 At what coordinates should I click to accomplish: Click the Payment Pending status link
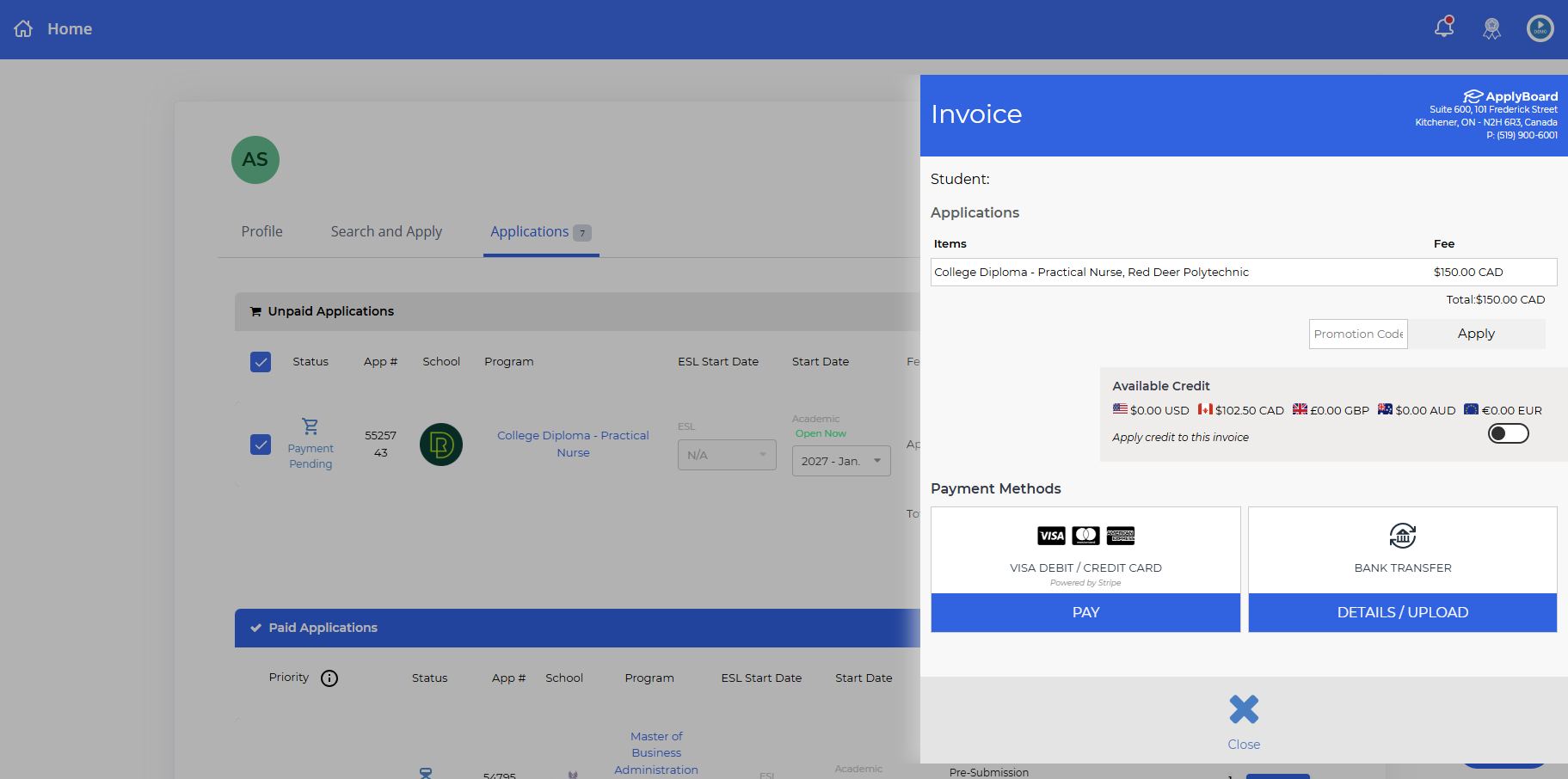pyautogui.click(x=311, y=456)
